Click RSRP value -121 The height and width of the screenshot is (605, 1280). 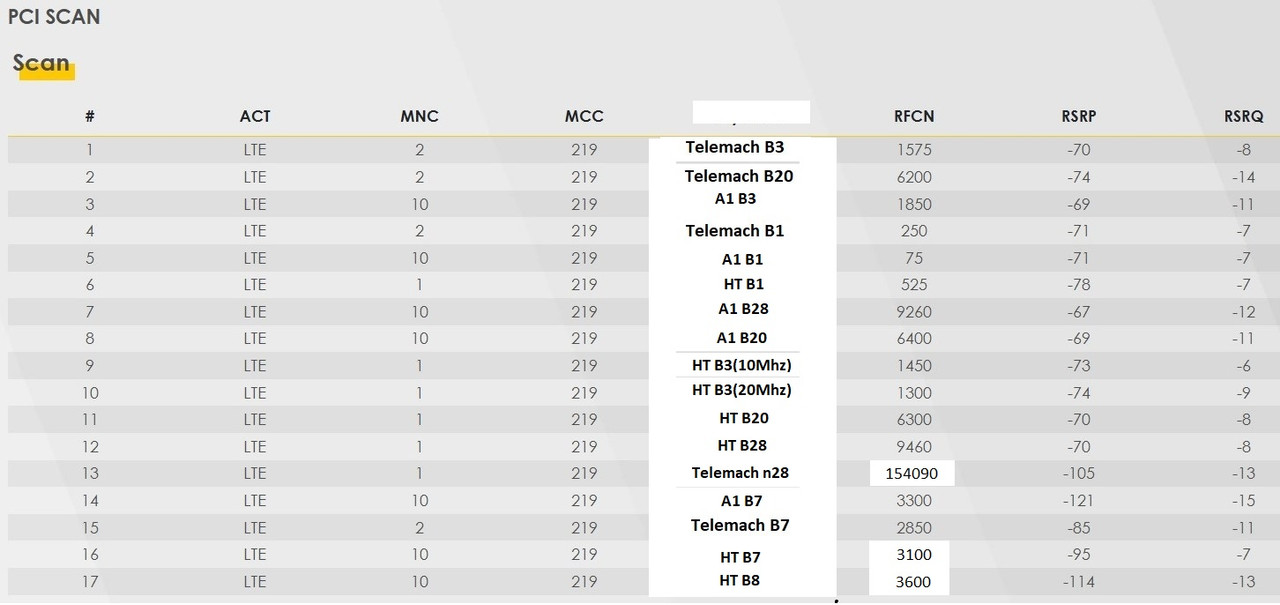[1079, 501]
